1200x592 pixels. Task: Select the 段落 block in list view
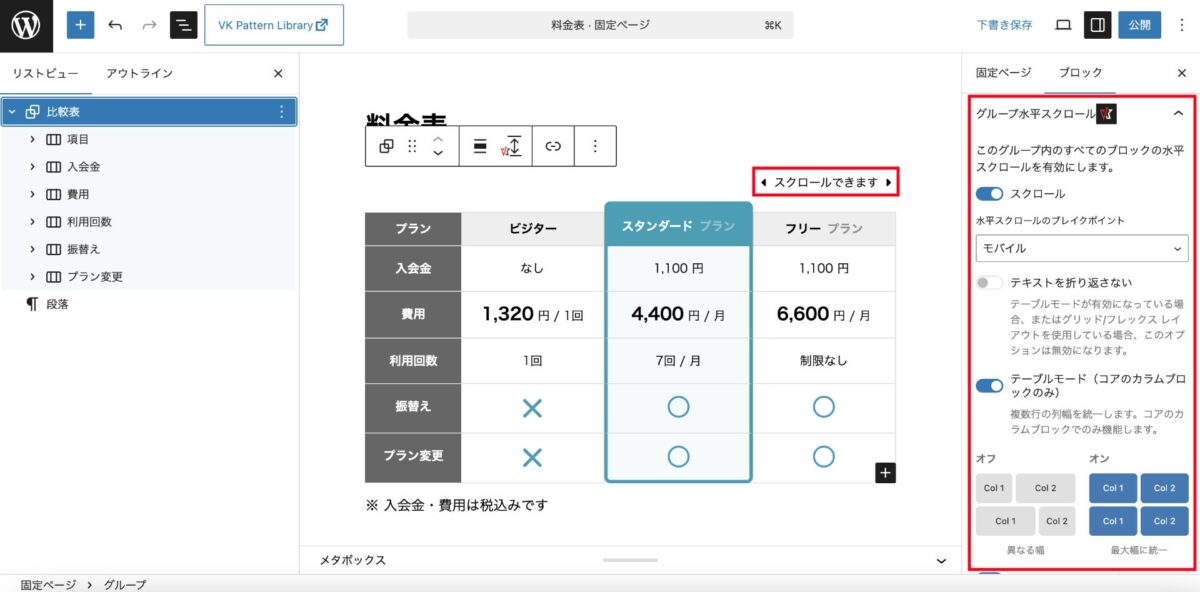57,304
